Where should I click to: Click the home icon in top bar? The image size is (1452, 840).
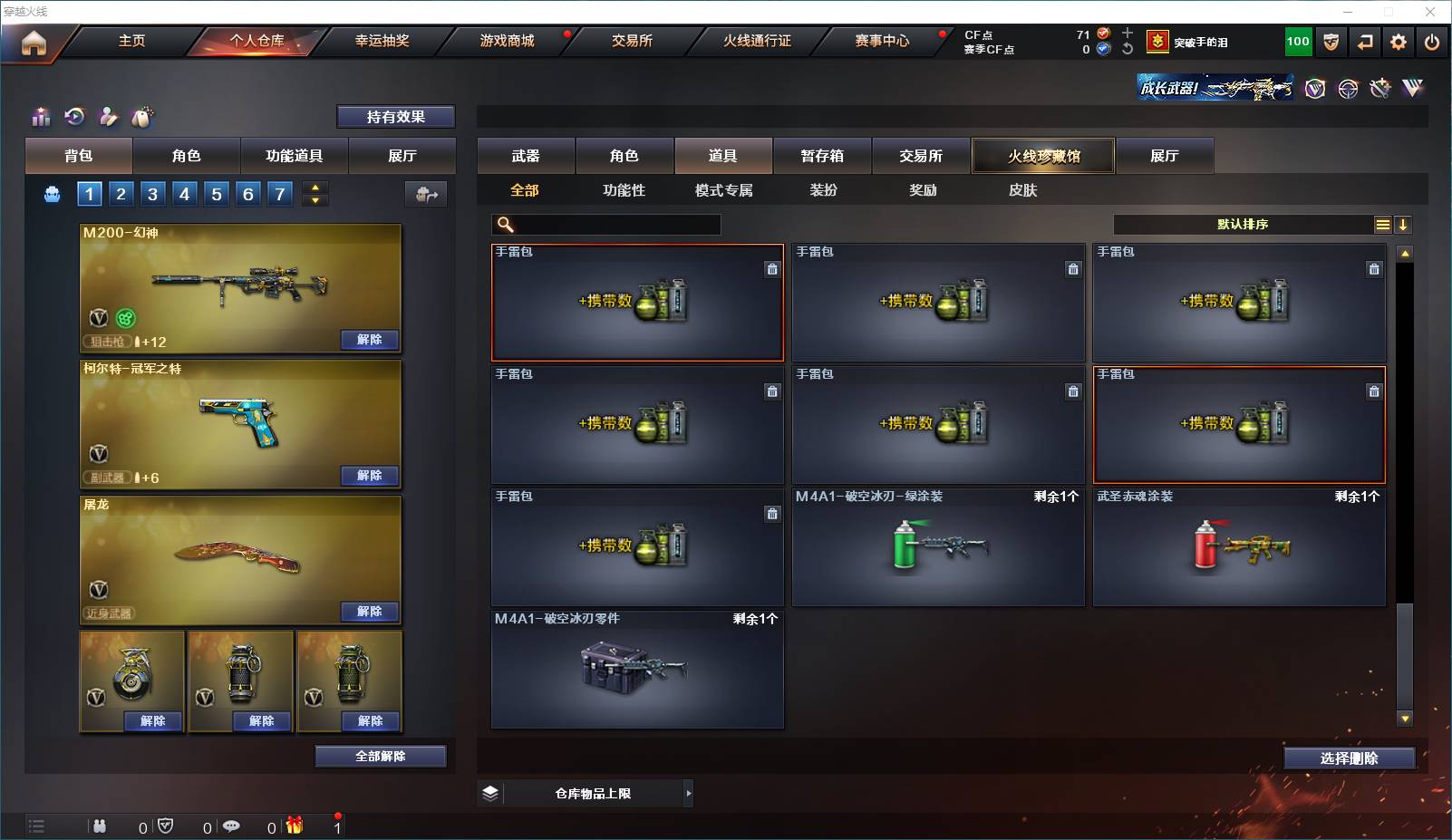(34, 43)
